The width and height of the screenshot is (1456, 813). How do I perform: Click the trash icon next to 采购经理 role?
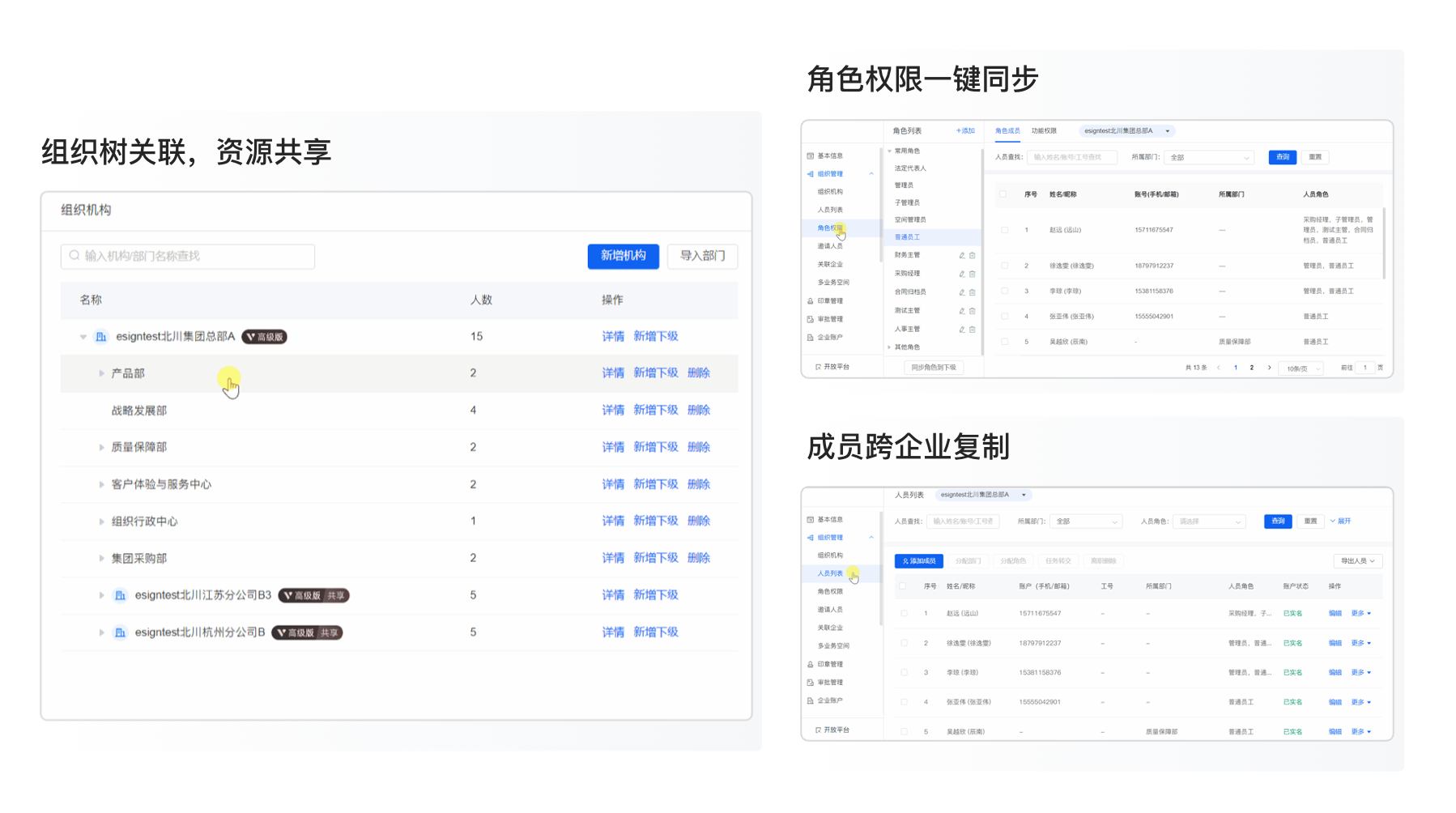pos(973,274)
